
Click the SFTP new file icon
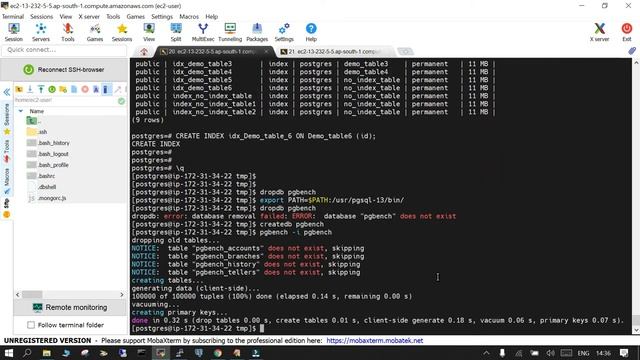(74, 89)
